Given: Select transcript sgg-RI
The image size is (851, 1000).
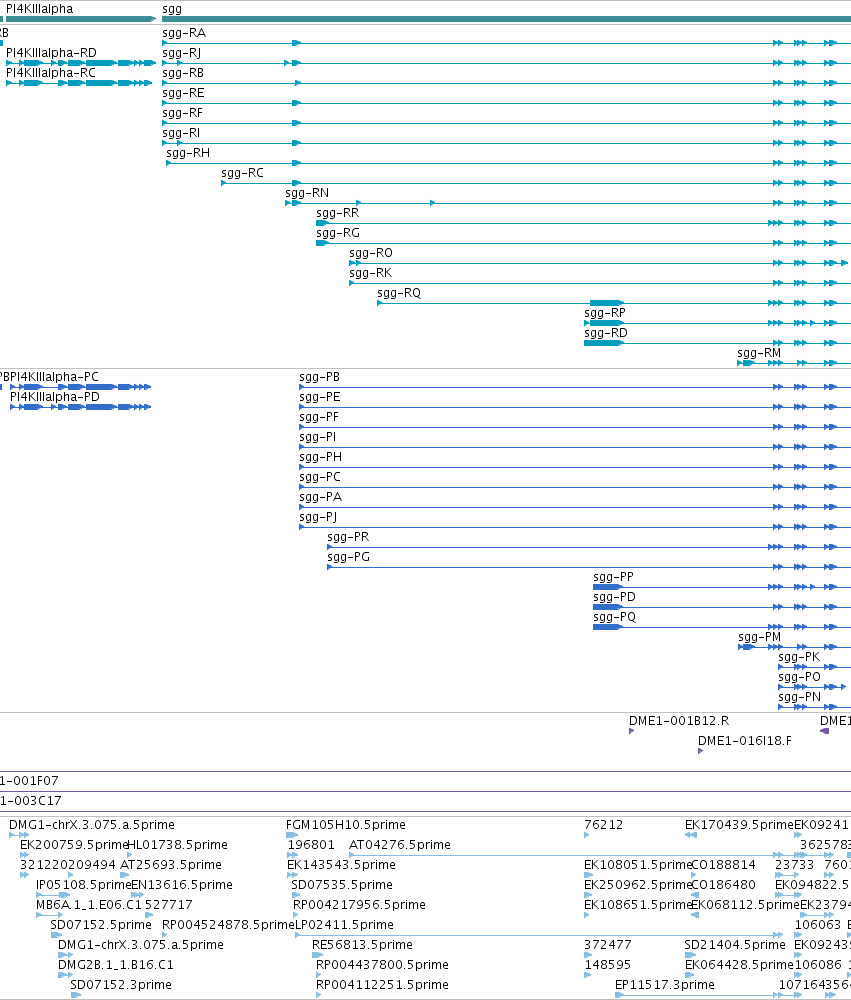Looking at the screenshot, I should (x=181, y=133).
